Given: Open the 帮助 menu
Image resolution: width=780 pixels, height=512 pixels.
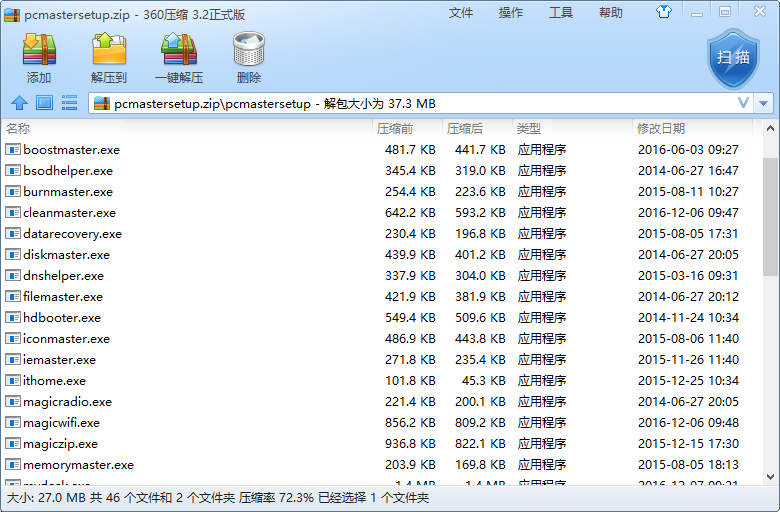Looking at the screenshot, I should tap(611, 12).
